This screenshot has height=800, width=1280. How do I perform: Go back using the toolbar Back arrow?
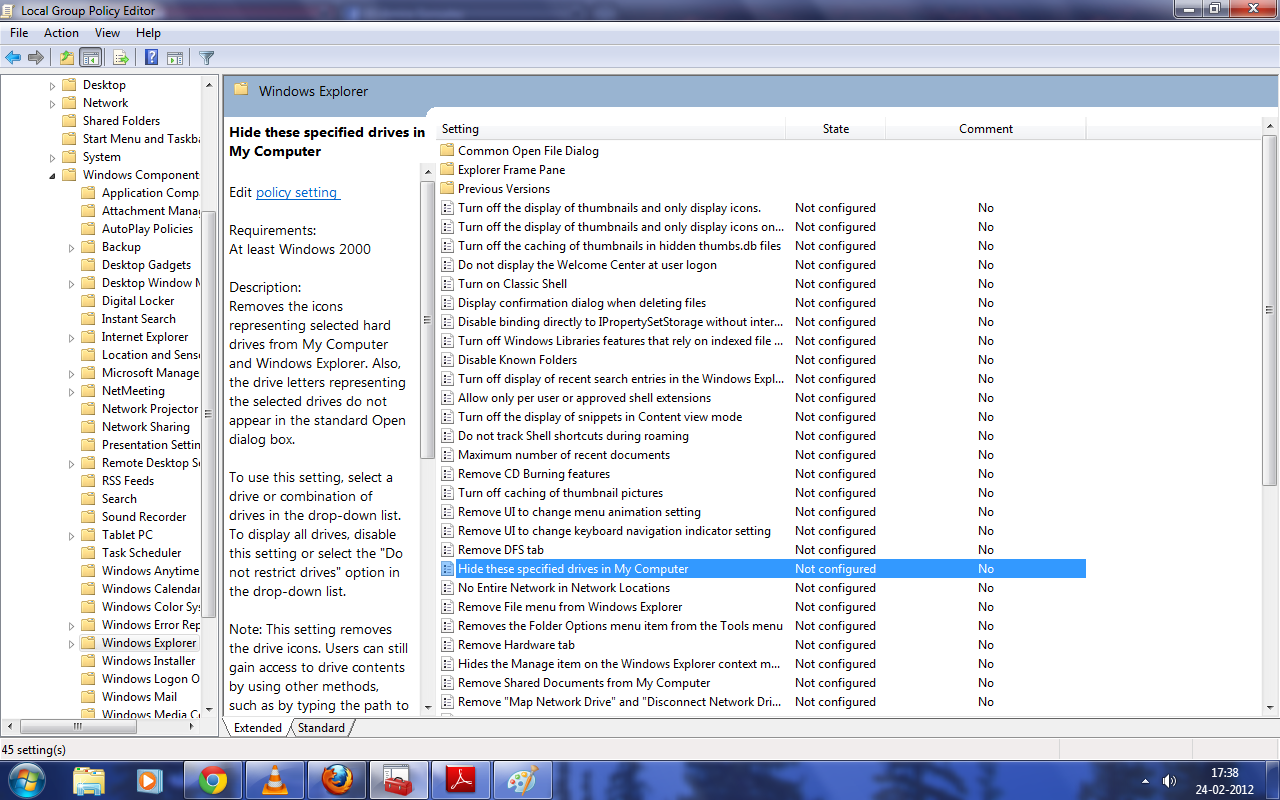pyautogui.click(x=13, y=58)
